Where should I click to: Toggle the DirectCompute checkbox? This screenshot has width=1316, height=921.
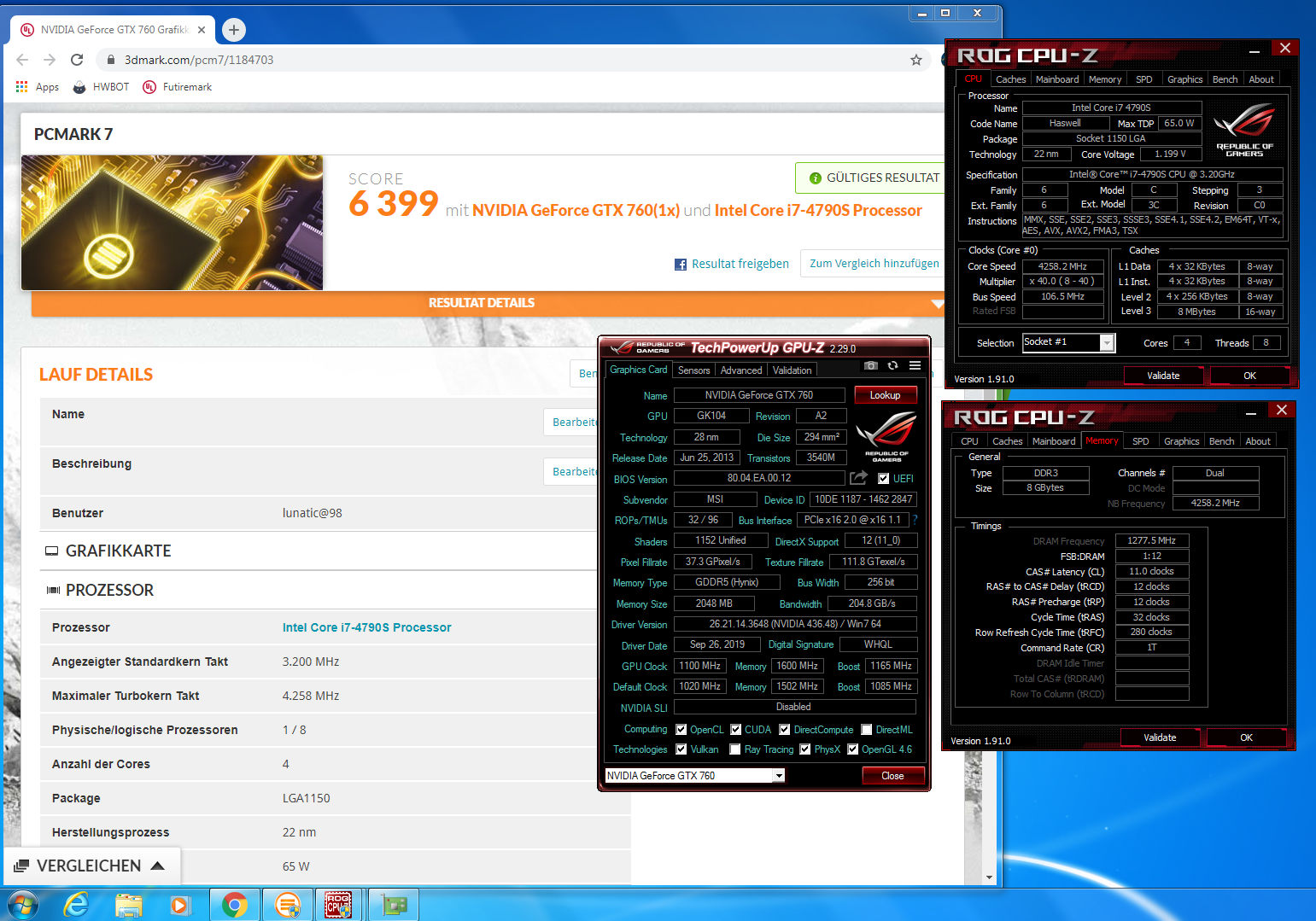[784, 730]
